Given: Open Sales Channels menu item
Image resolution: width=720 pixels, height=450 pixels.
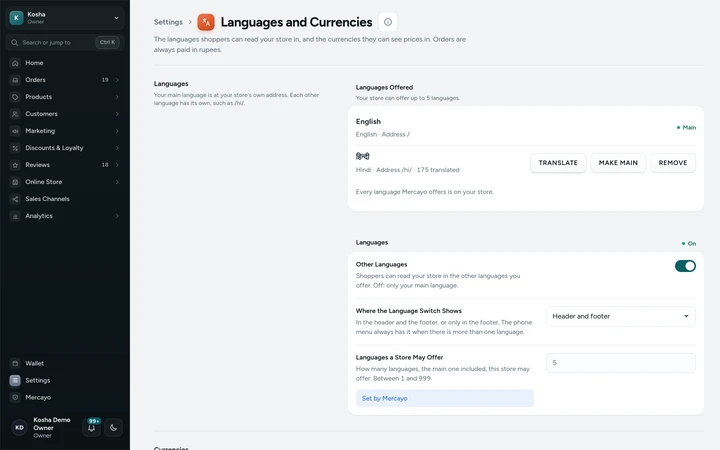Looking at the screenshot, I should tap(65, 199).
